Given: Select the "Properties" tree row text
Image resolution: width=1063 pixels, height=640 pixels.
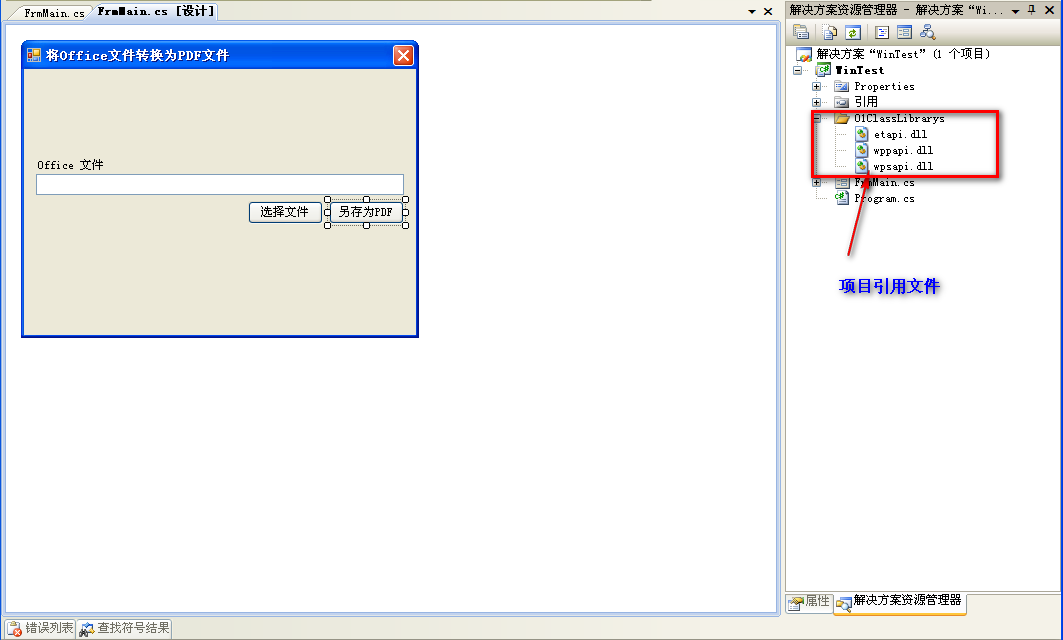Looking at the screenshot, I should (x=884, y=87).
